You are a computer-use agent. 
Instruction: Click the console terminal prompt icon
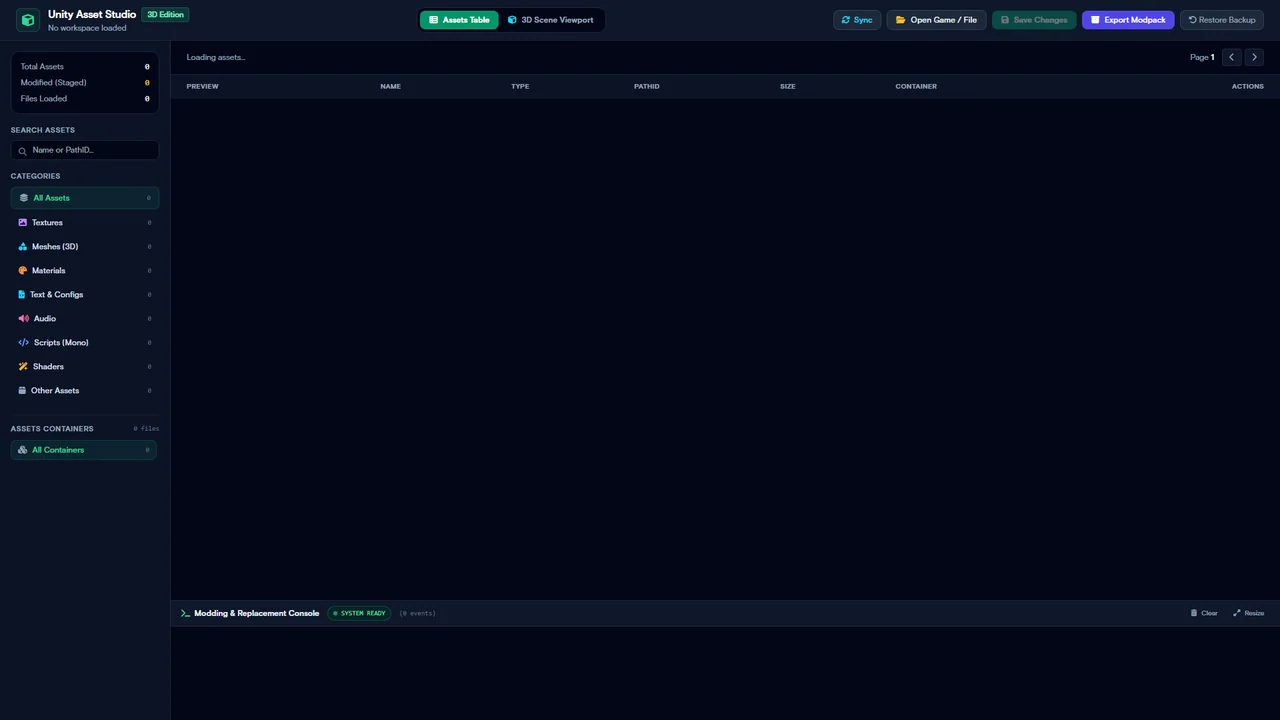[x=185, y=613]
